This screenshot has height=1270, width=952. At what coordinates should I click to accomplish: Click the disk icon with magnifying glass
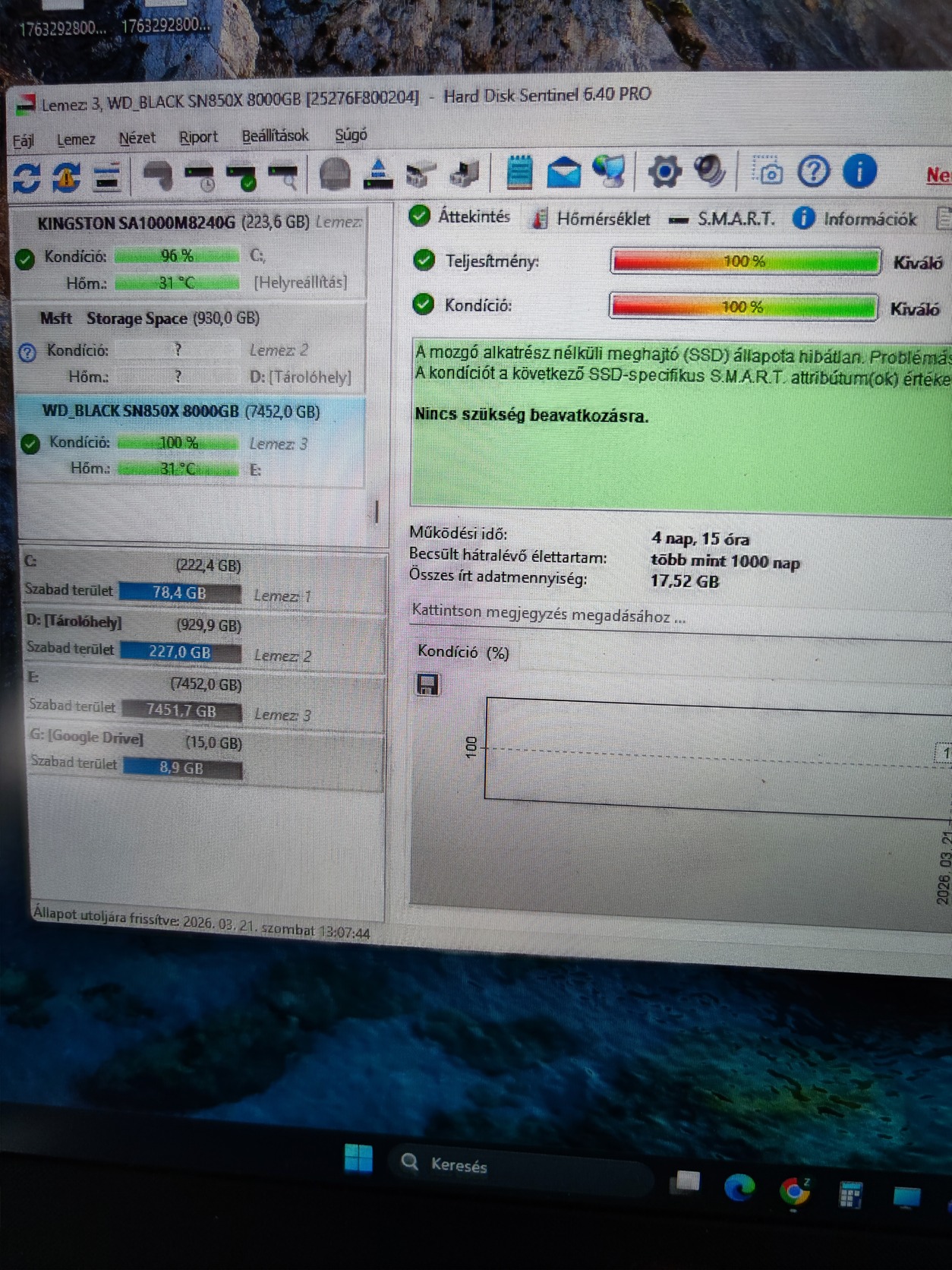coord(284,177)
